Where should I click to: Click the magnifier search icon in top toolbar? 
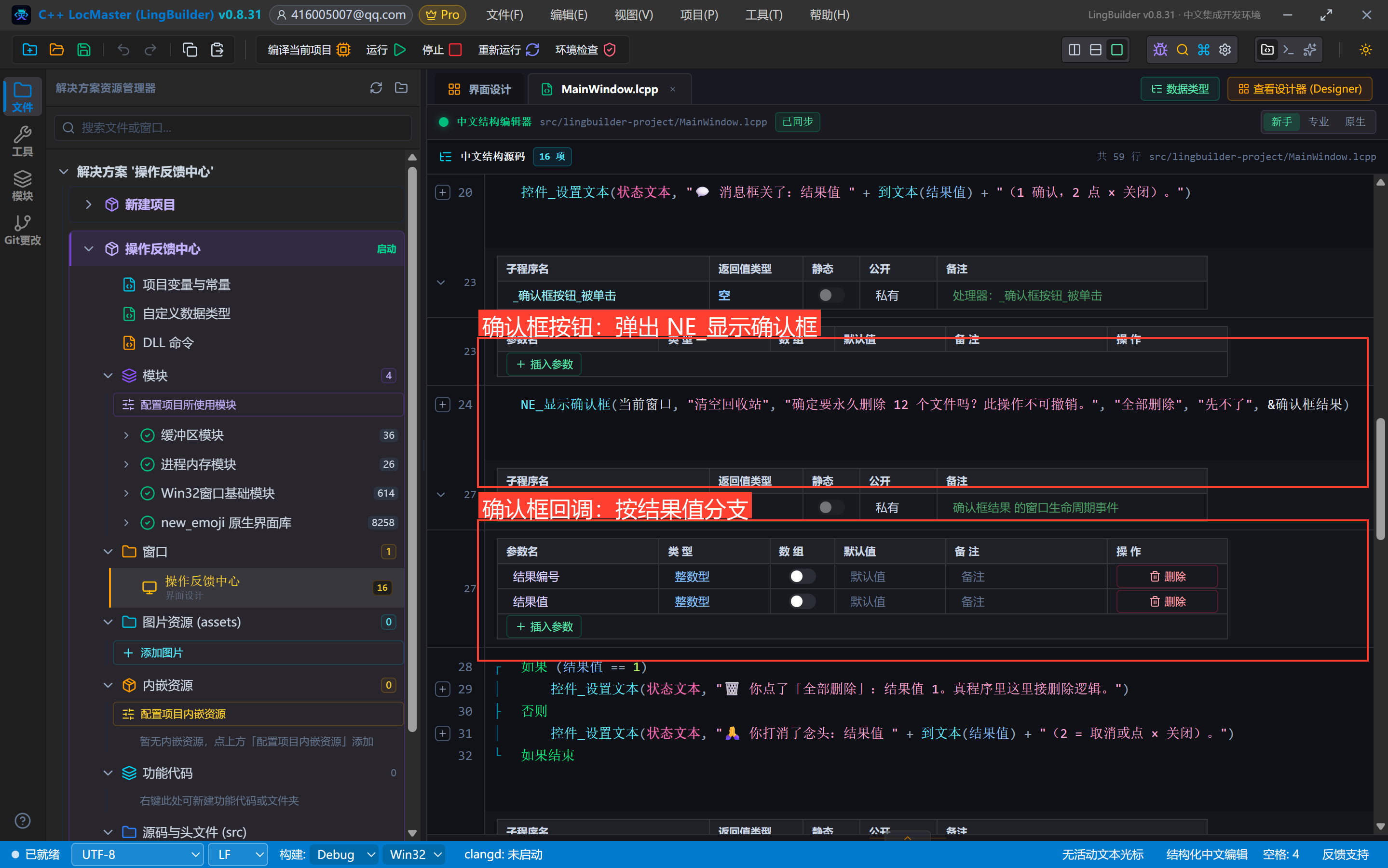1182,50
